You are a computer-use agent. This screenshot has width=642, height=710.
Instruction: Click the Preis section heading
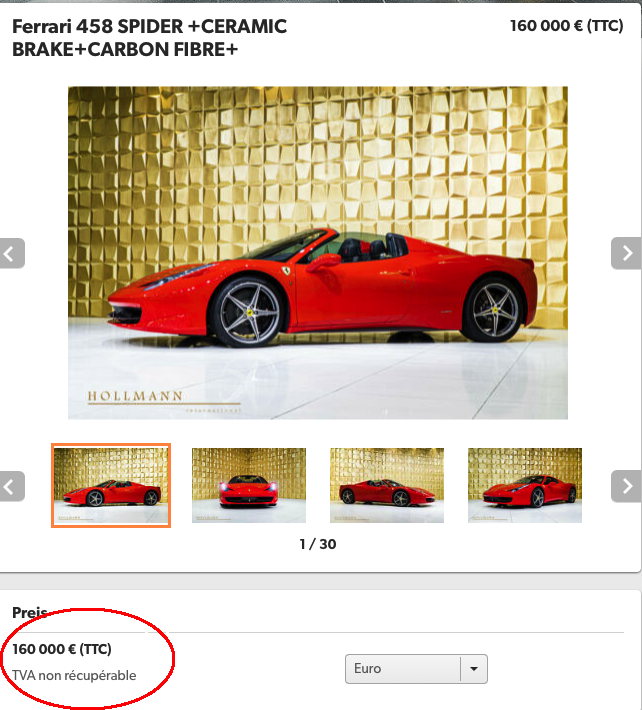(29, 613)
